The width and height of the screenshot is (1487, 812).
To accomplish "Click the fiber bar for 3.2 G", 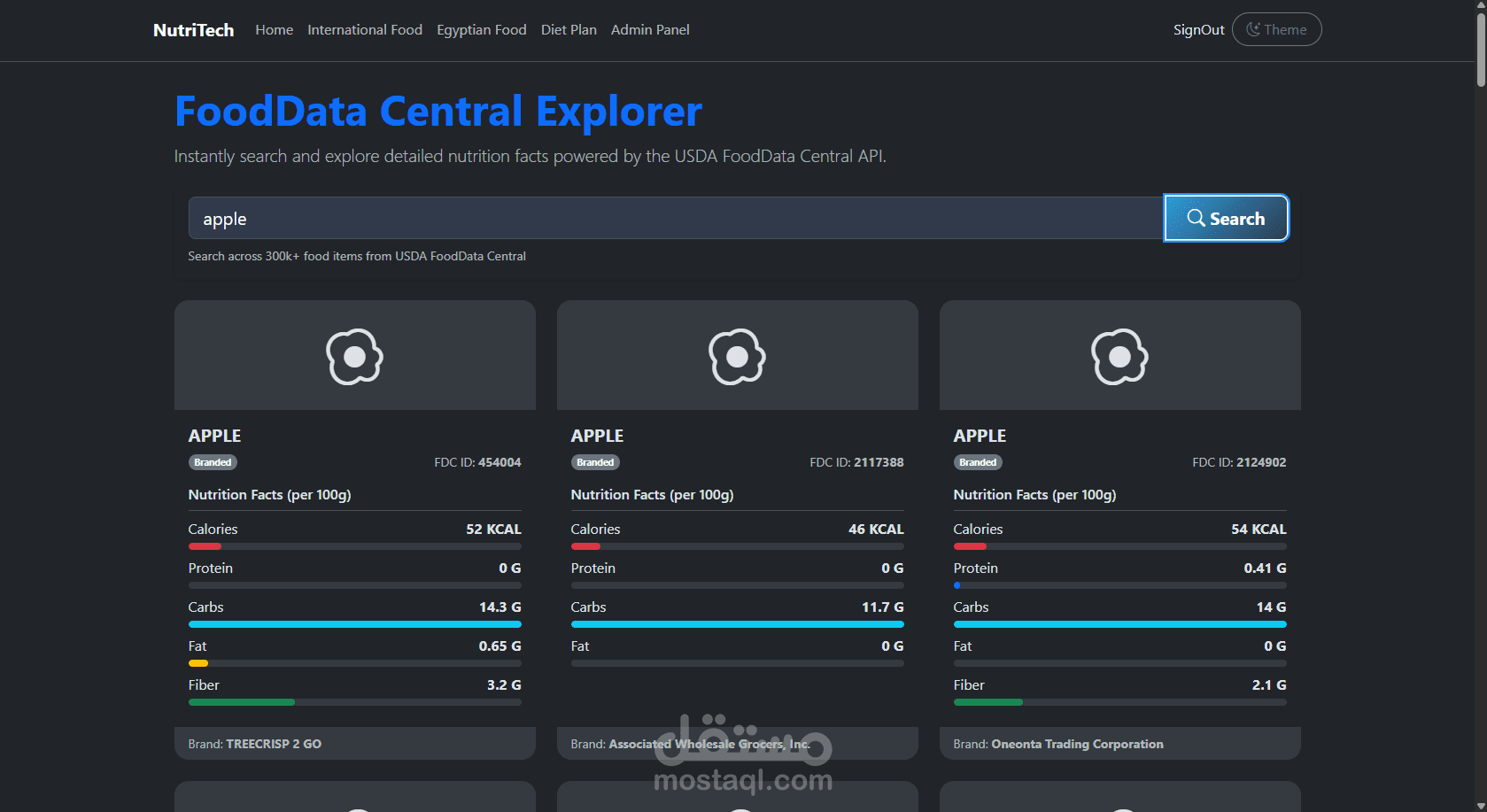I will pos(354,702).
